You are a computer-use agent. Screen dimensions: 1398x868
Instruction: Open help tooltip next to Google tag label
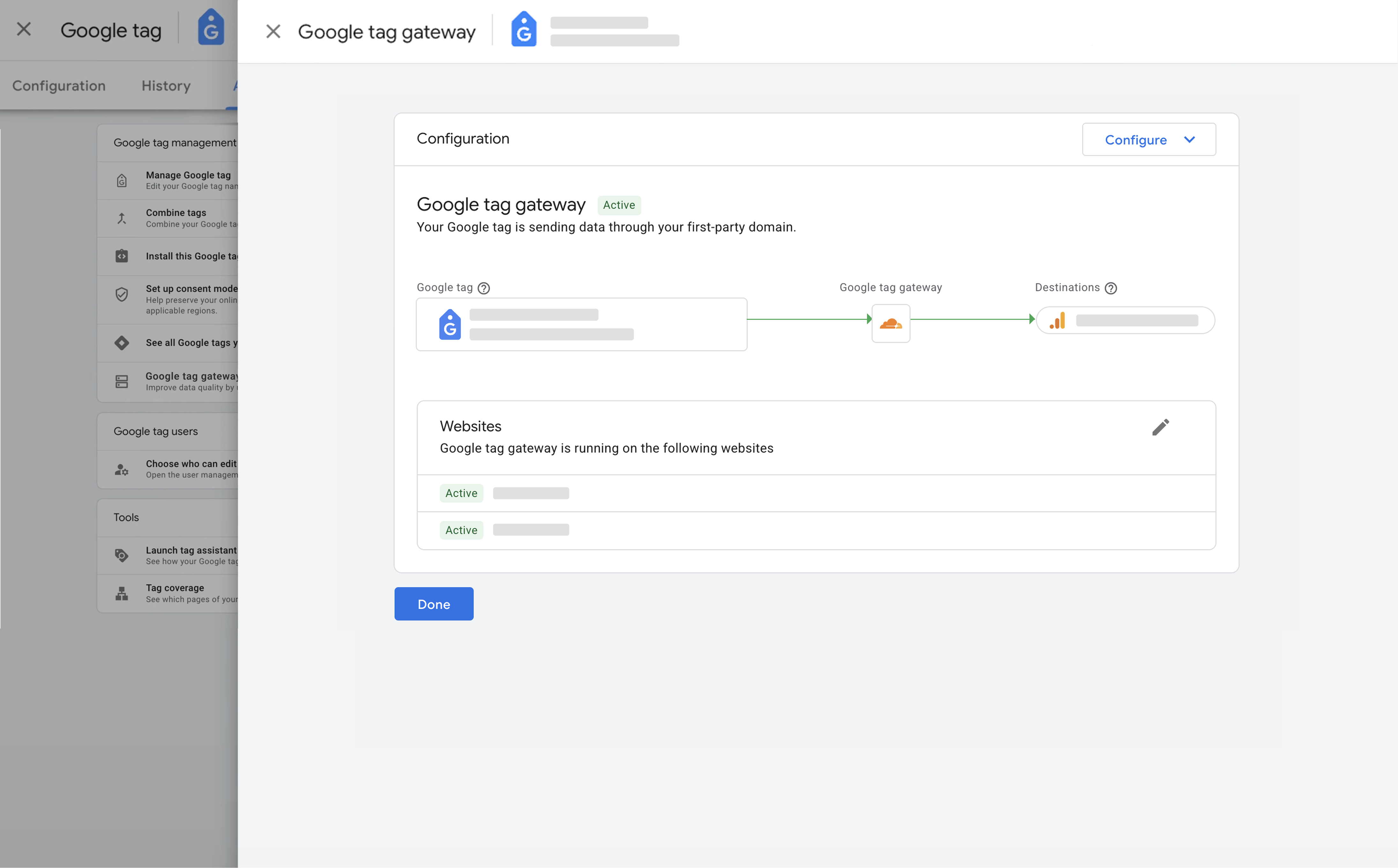(x=484, y=288)
